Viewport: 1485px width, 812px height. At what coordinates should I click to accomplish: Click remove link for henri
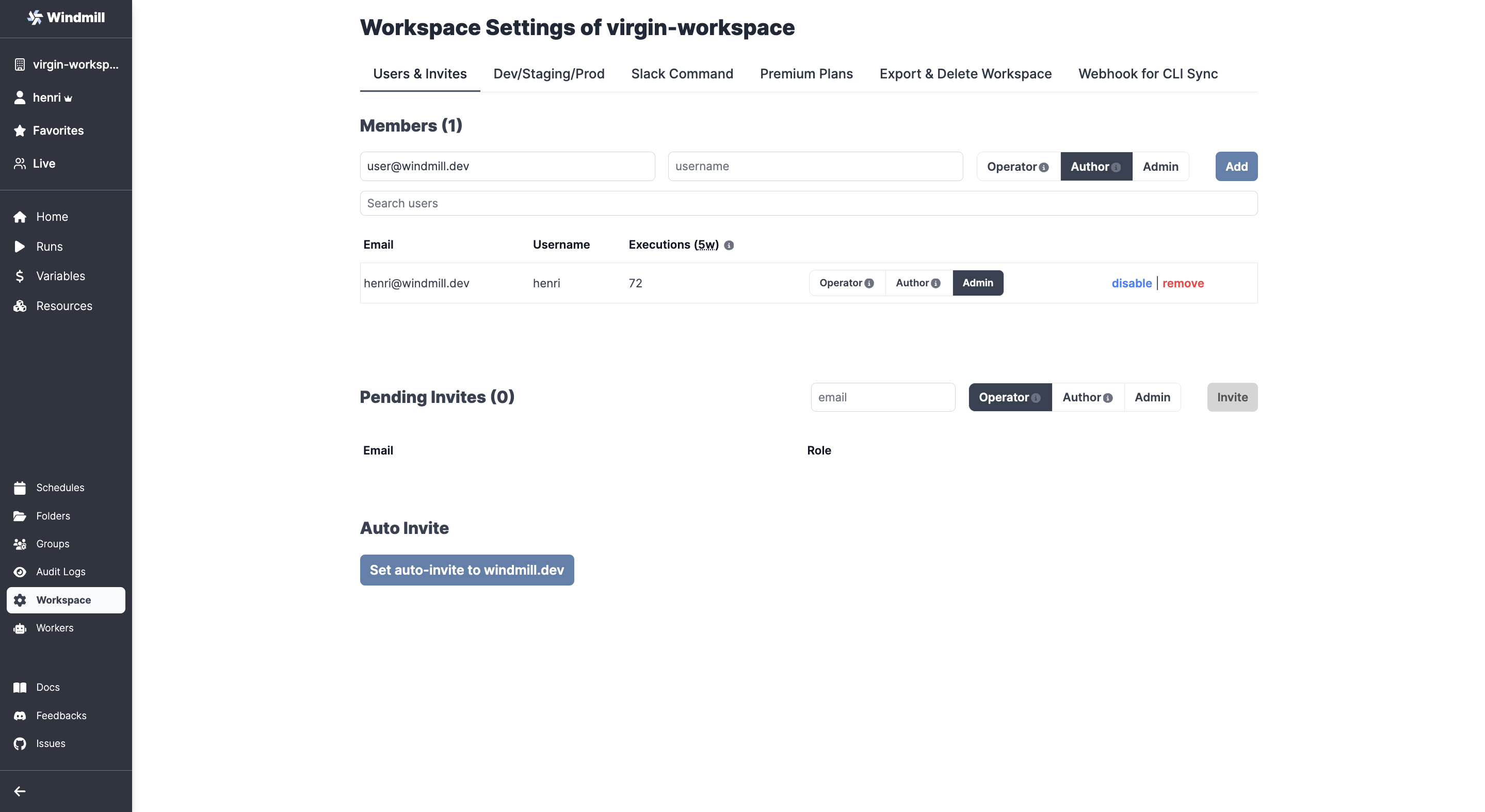(1183, 283)
